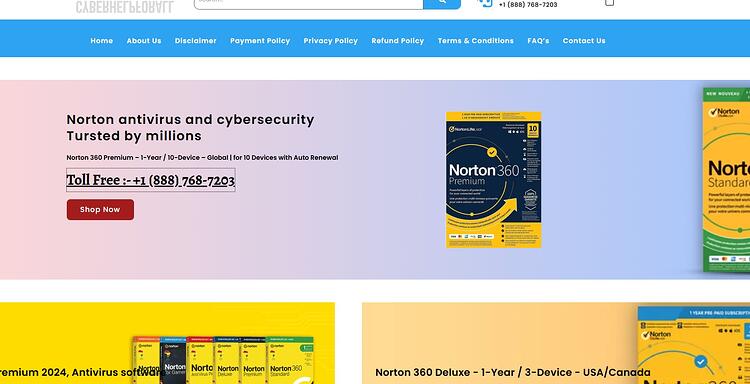
Task: Click the header phone number +1 (888) 768-7203
Action: point(528,5)
